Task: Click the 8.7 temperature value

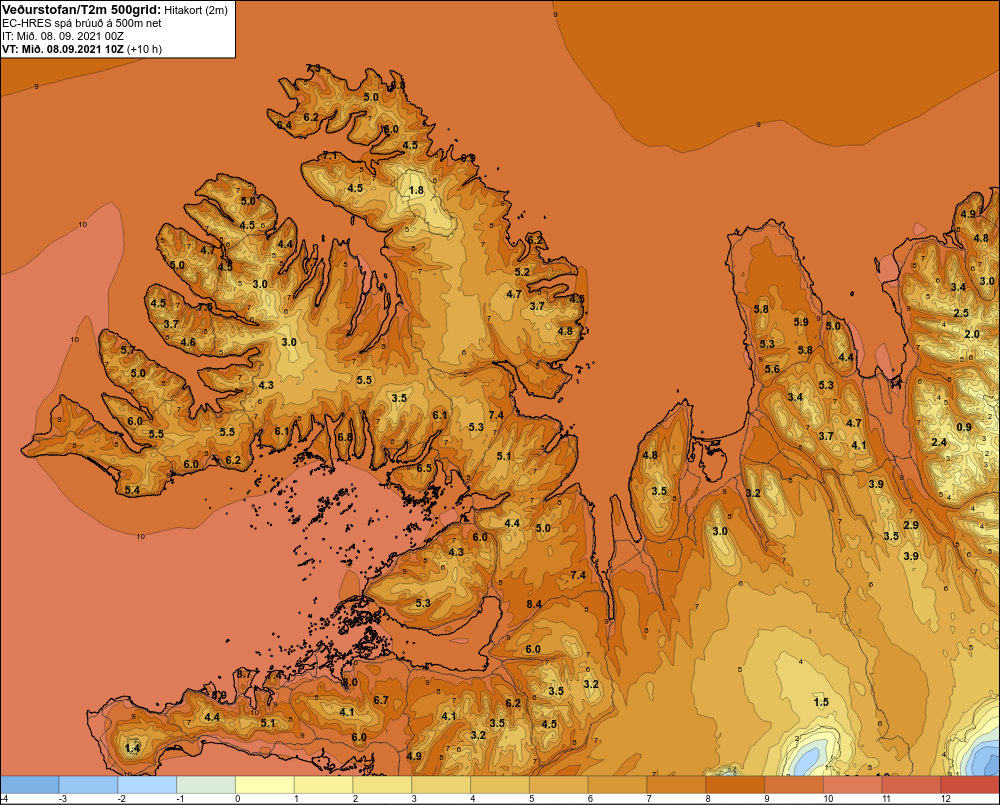Action: click(x=244, y=674)
